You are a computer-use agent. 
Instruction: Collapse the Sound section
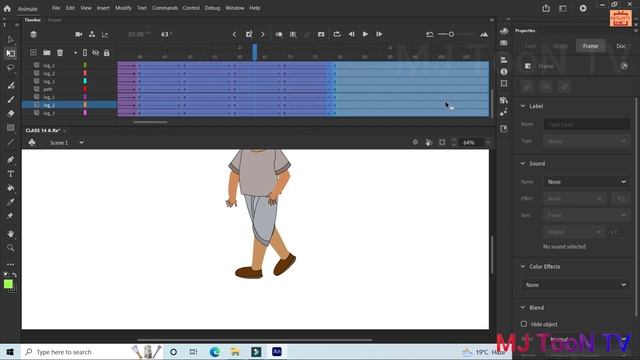(523, 163)
